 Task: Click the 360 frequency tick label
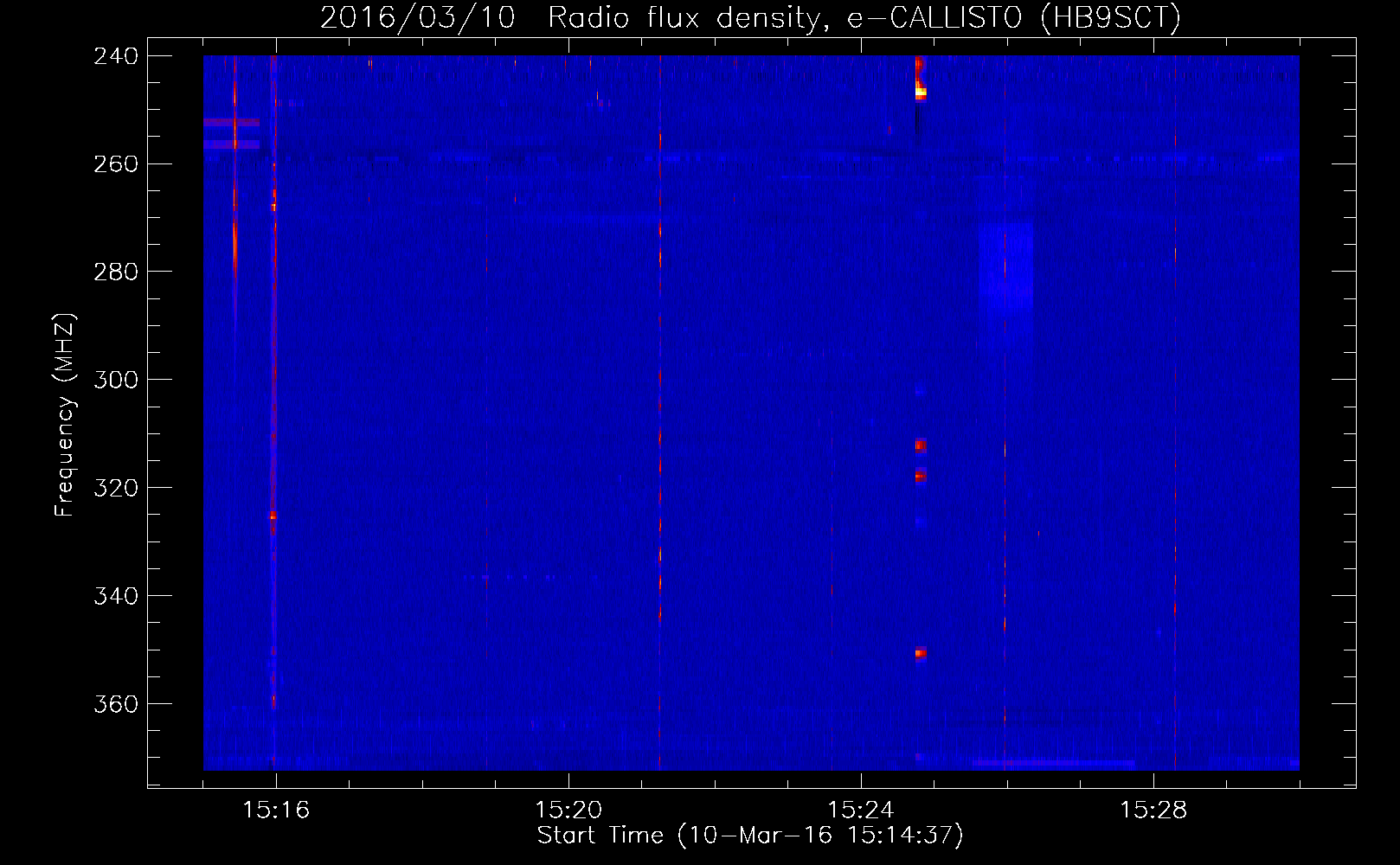(x=116, y=705)
